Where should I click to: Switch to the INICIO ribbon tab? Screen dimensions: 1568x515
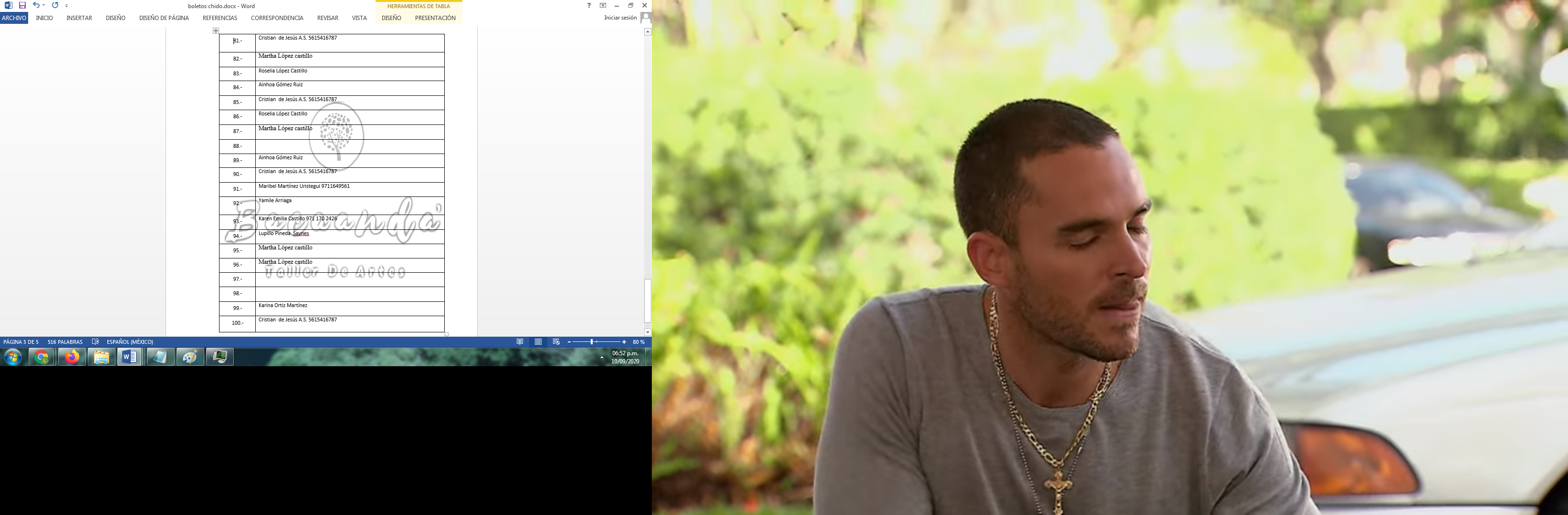click(x=44, y=18)
